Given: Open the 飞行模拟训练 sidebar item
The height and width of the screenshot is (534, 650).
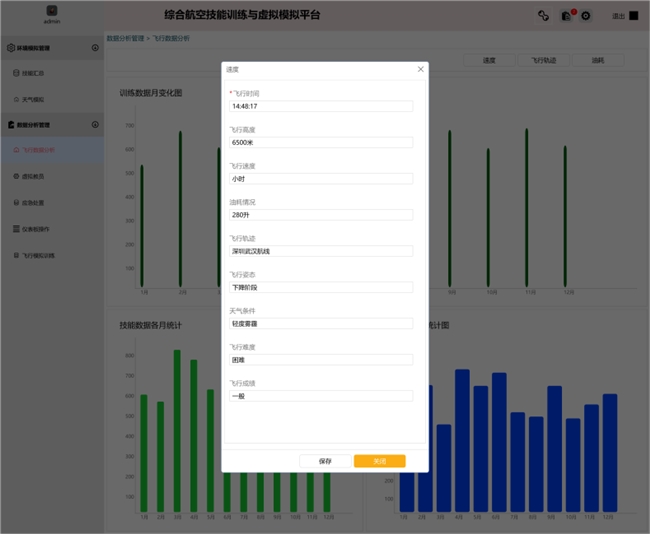Looking at the screenshot, I should pyautogui.click(x=52, y=255).
